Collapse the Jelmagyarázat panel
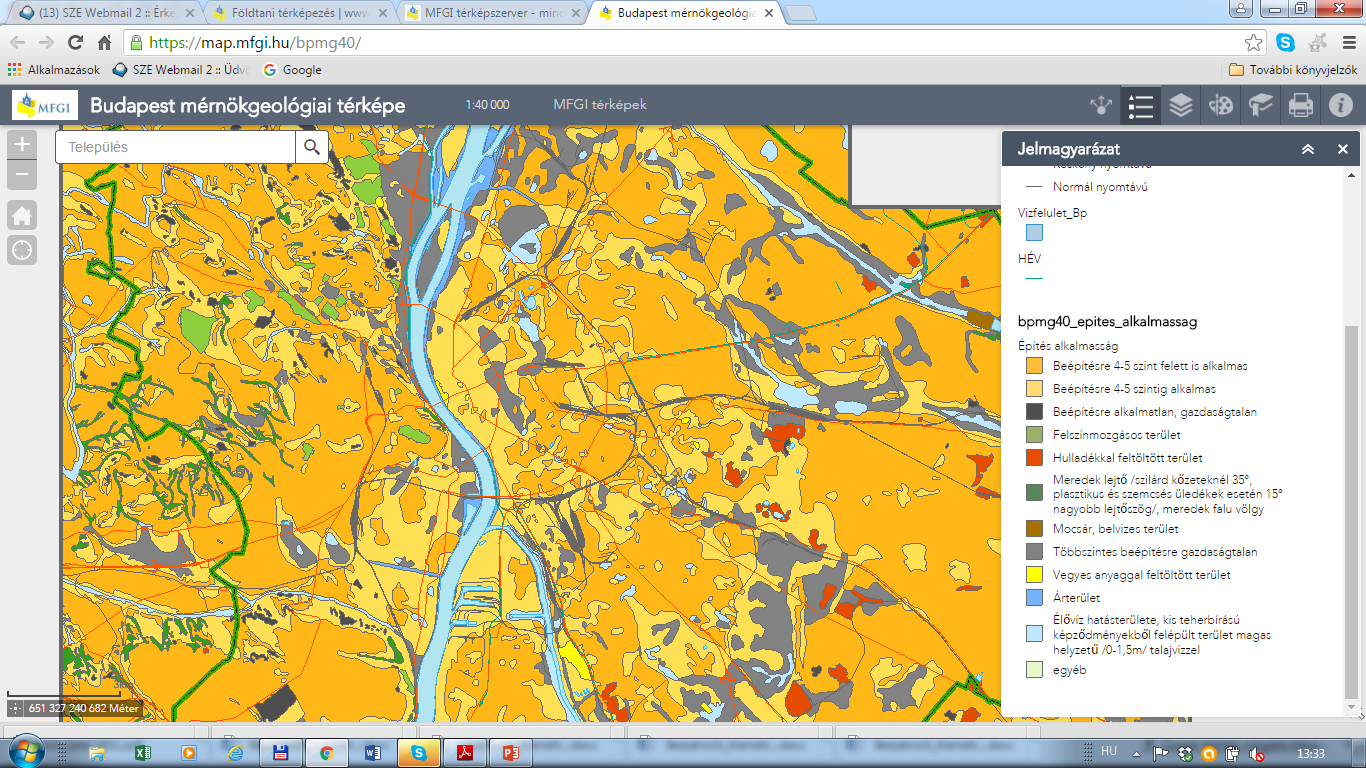Screen dimensions: 1366x768 [x=1308, y=149]
